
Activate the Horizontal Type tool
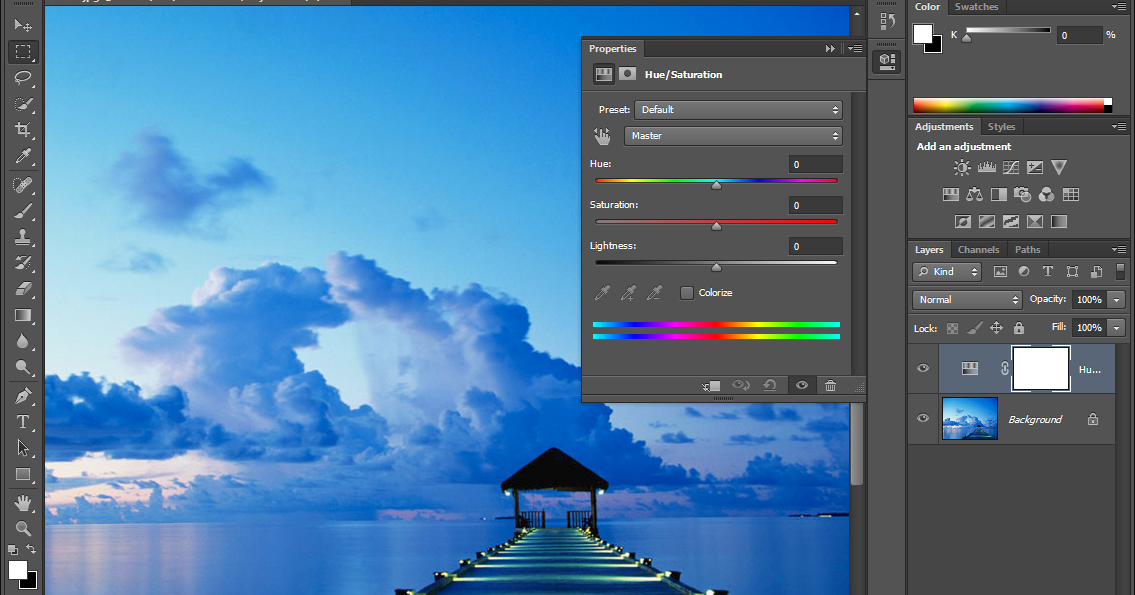coord(23,422)
